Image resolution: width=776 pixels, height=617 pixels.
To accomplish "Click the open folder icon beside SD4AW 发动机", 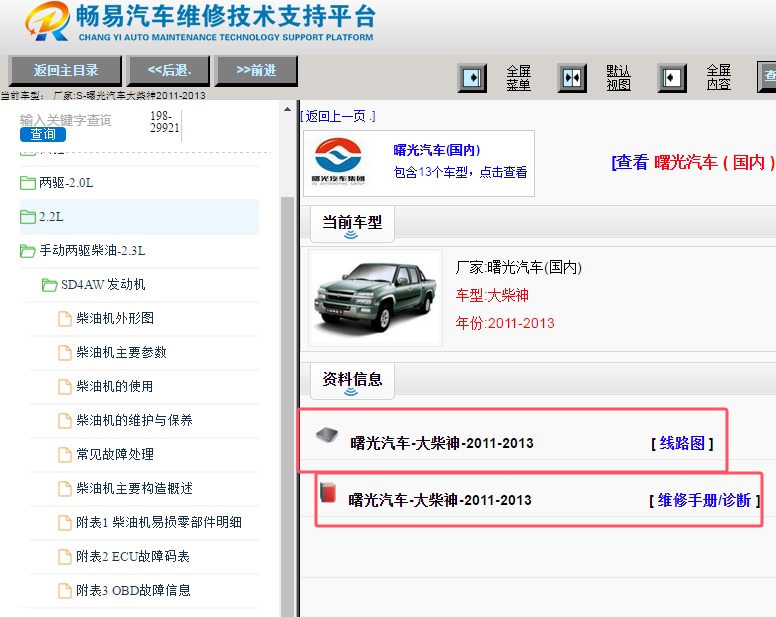I will 49,285.
